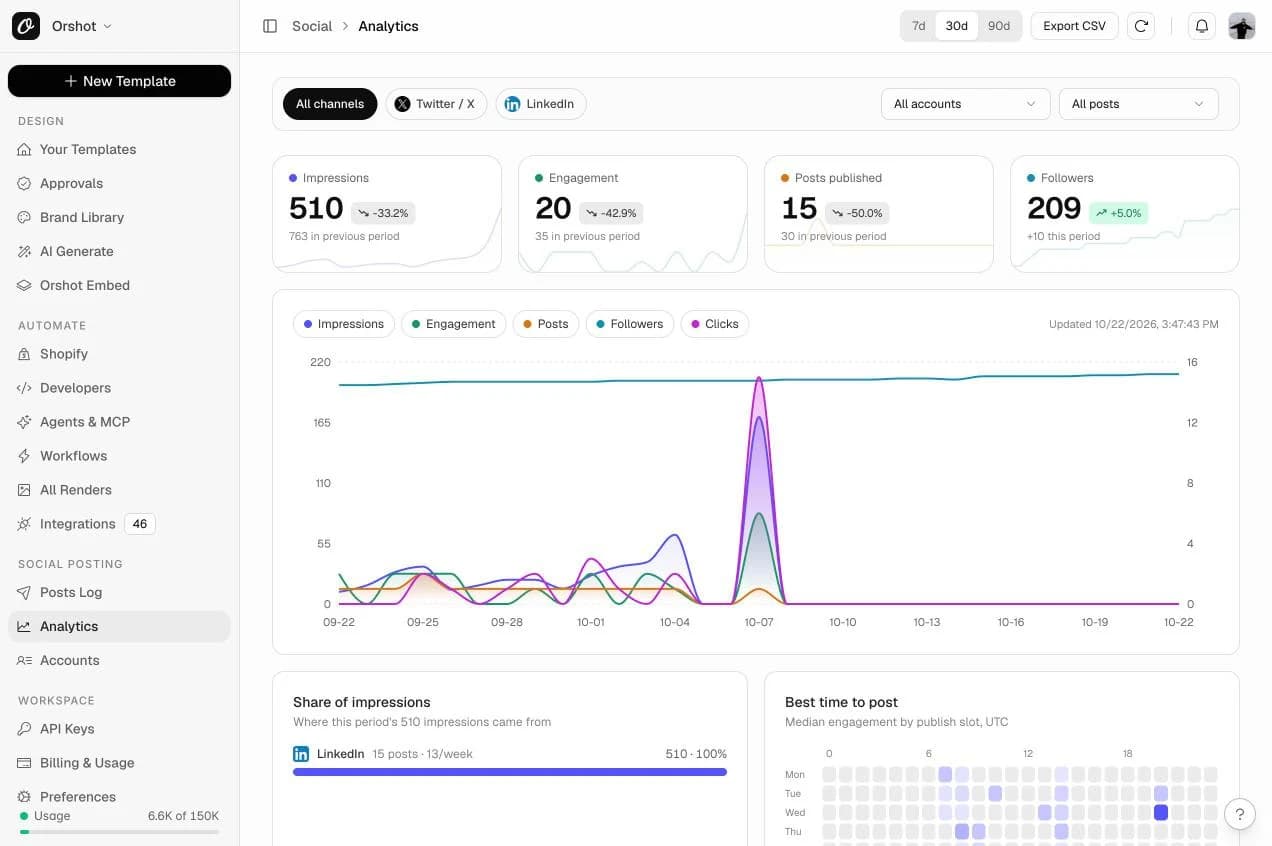The height and width of the screenshot is (846, 1272).
Task: Click the Approvals check icon
Action: 25,183
